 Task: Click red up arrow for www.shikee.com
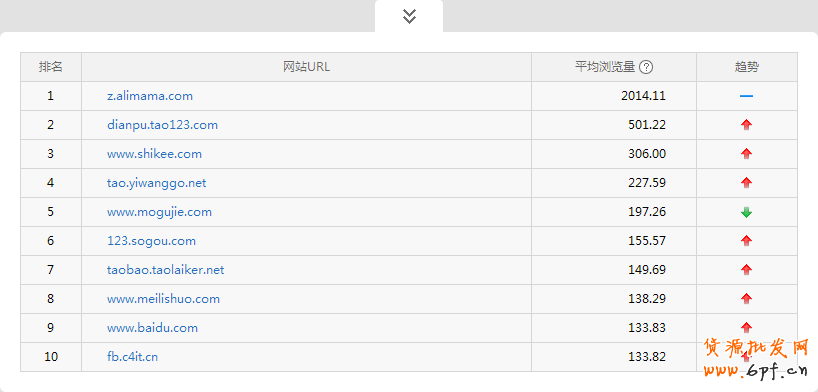click(747, 154)
